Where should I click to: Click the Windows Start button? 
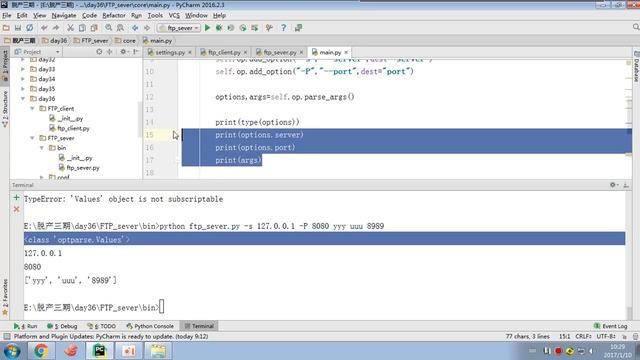pos(12,351)
